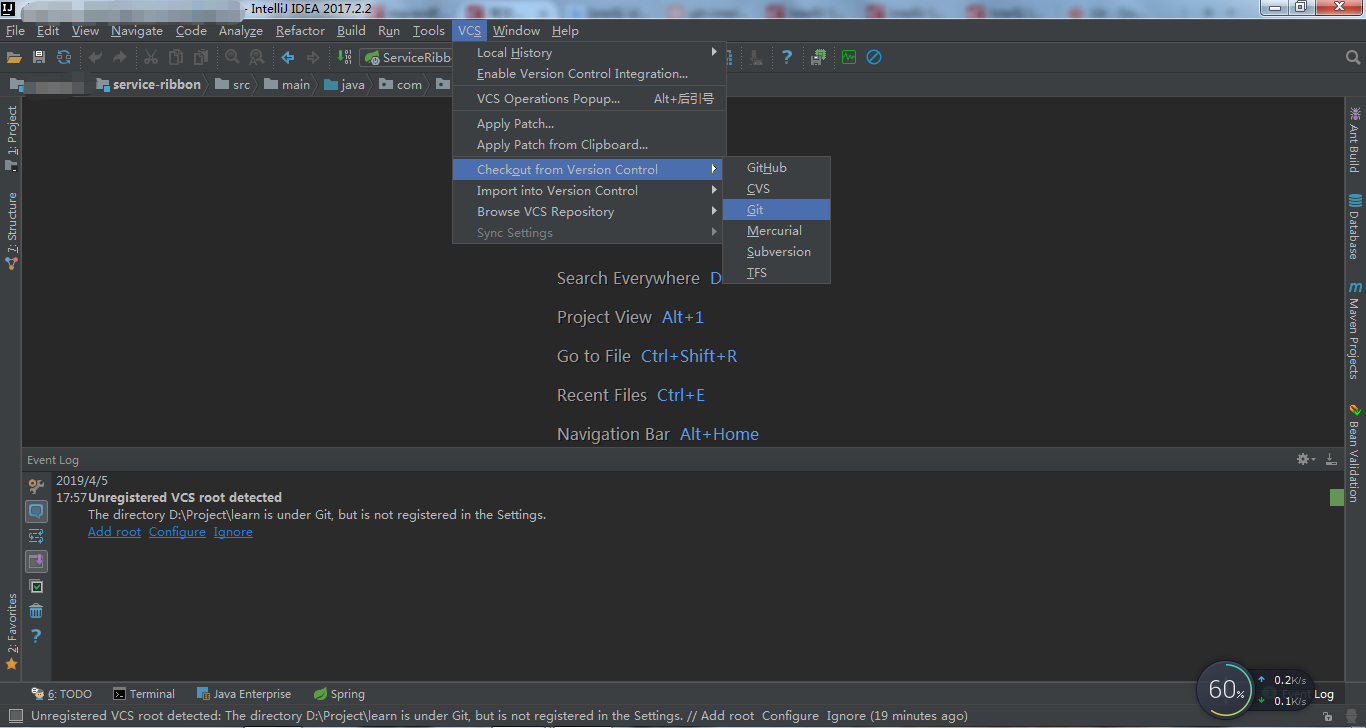Open the Window menu

point(516,30)
